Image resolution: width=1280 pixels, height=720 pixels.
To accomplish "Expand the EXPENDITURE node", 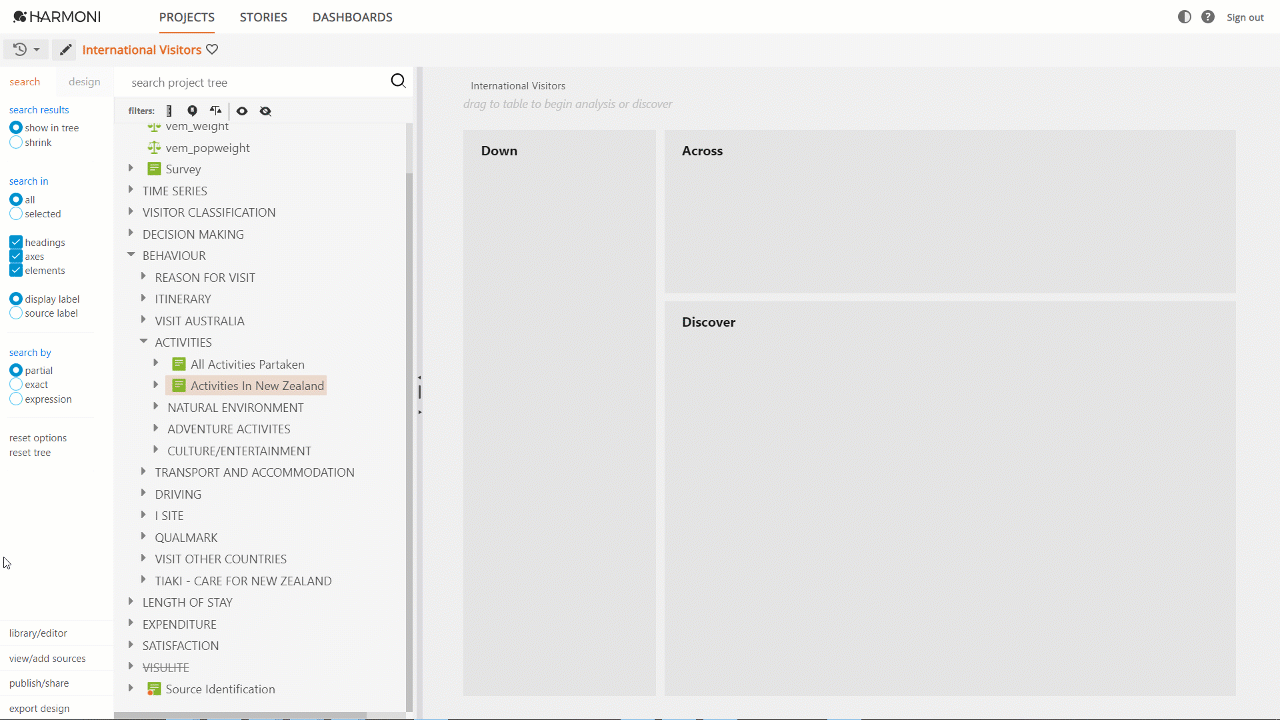I will (131, 623).
